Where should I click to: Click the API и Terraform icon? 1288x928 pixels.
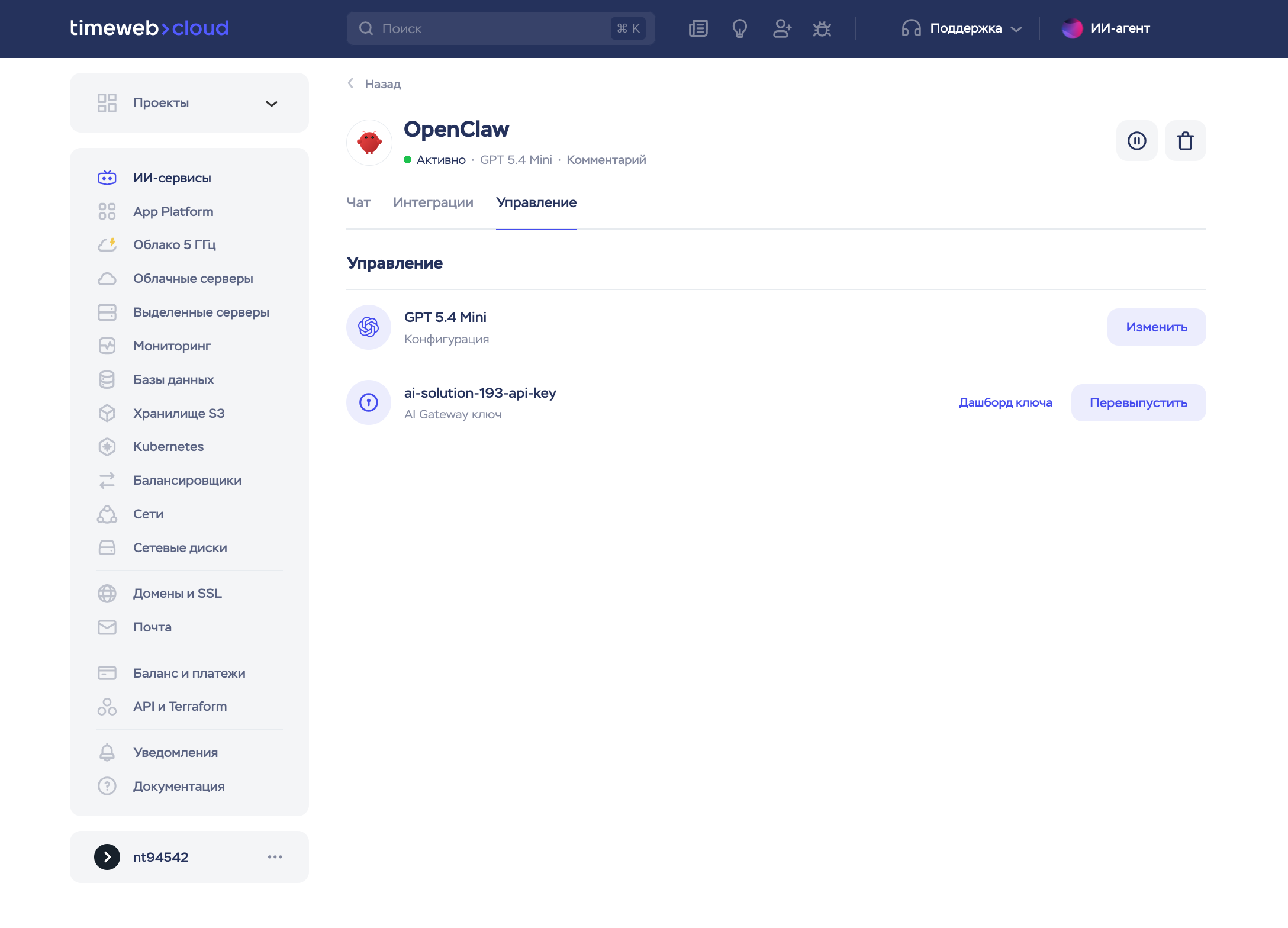click(107, 707)
